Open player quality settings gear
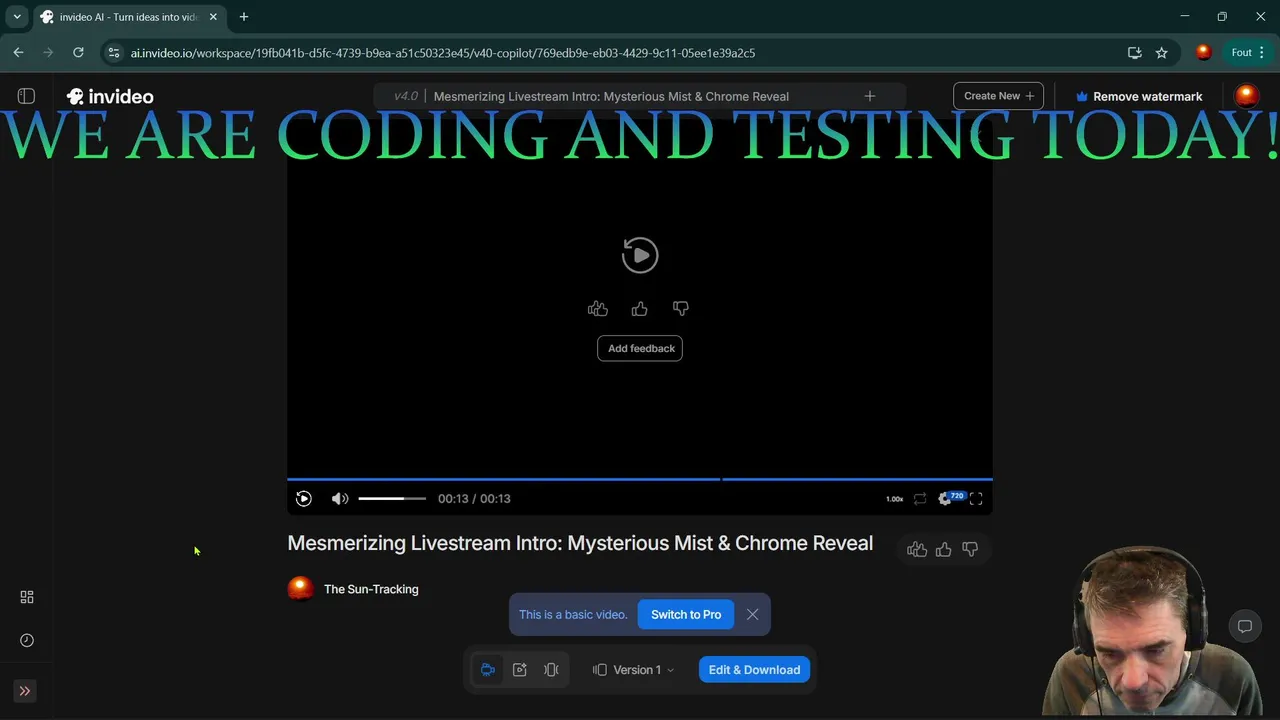Image resolution: width=1280 pixels, height=720 pixels. pyautogui.click(x=945, y=499)
